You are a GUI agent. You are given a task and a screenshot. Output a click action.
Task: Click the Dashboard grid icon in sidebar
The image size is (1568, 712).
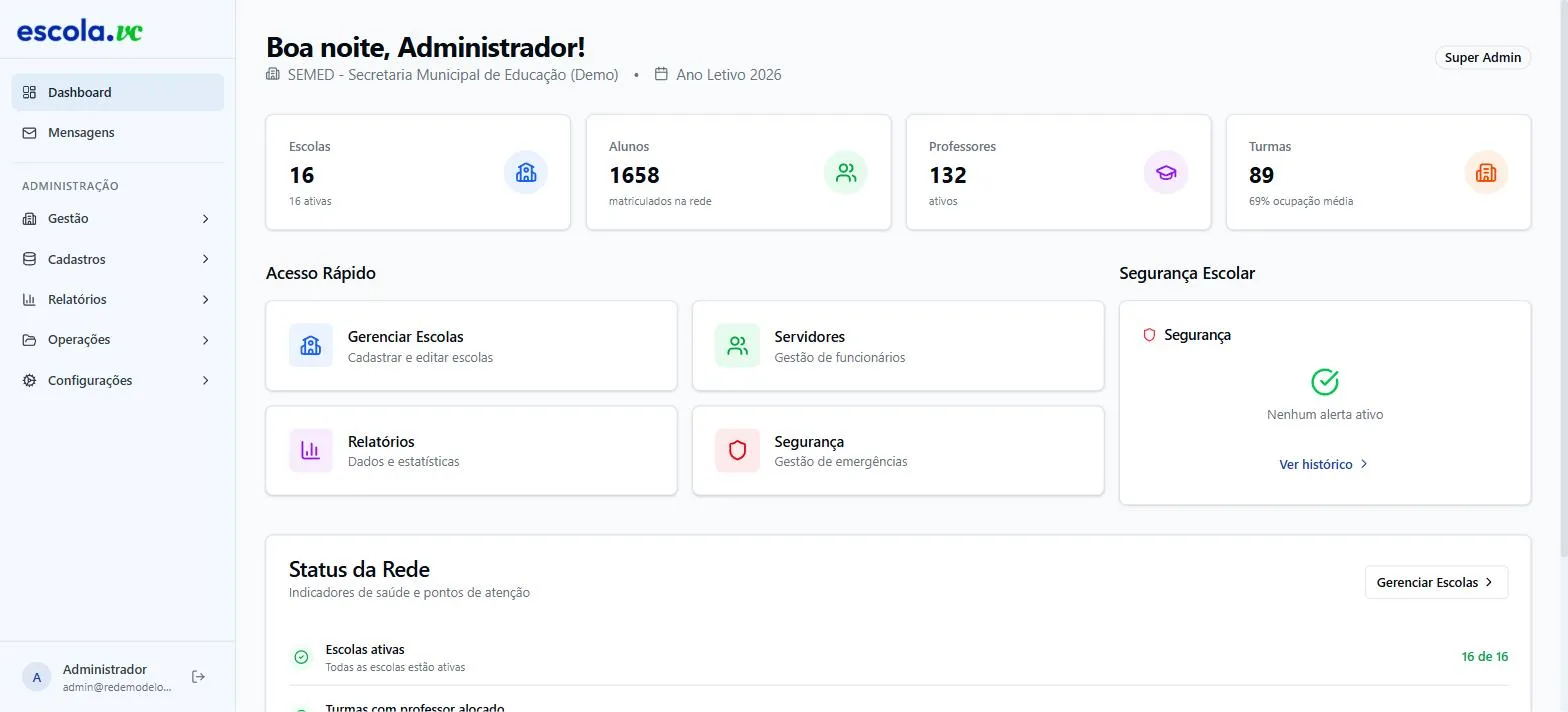coord(29,92)
